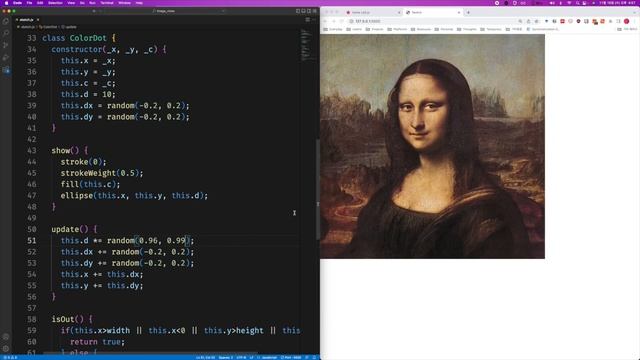Open the Source Control view in activity bar

[6, 45]
